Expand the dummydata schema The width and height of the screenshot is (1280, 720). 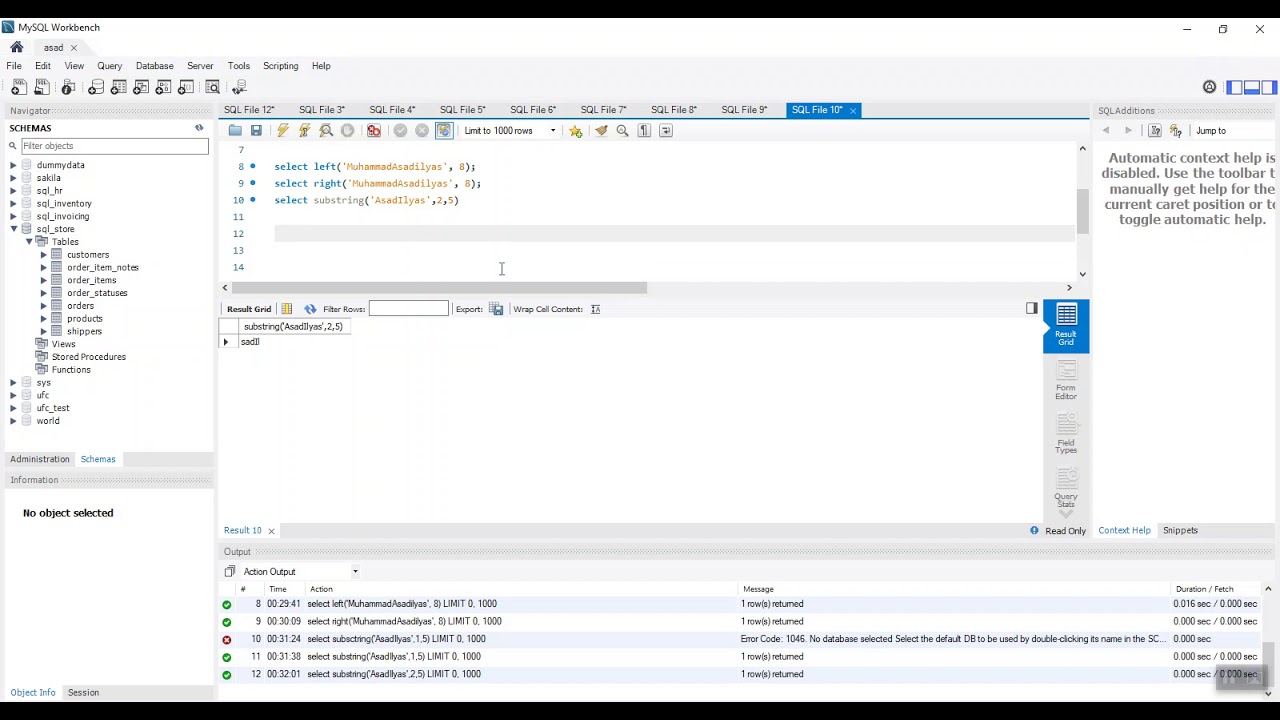click(13, 165)
